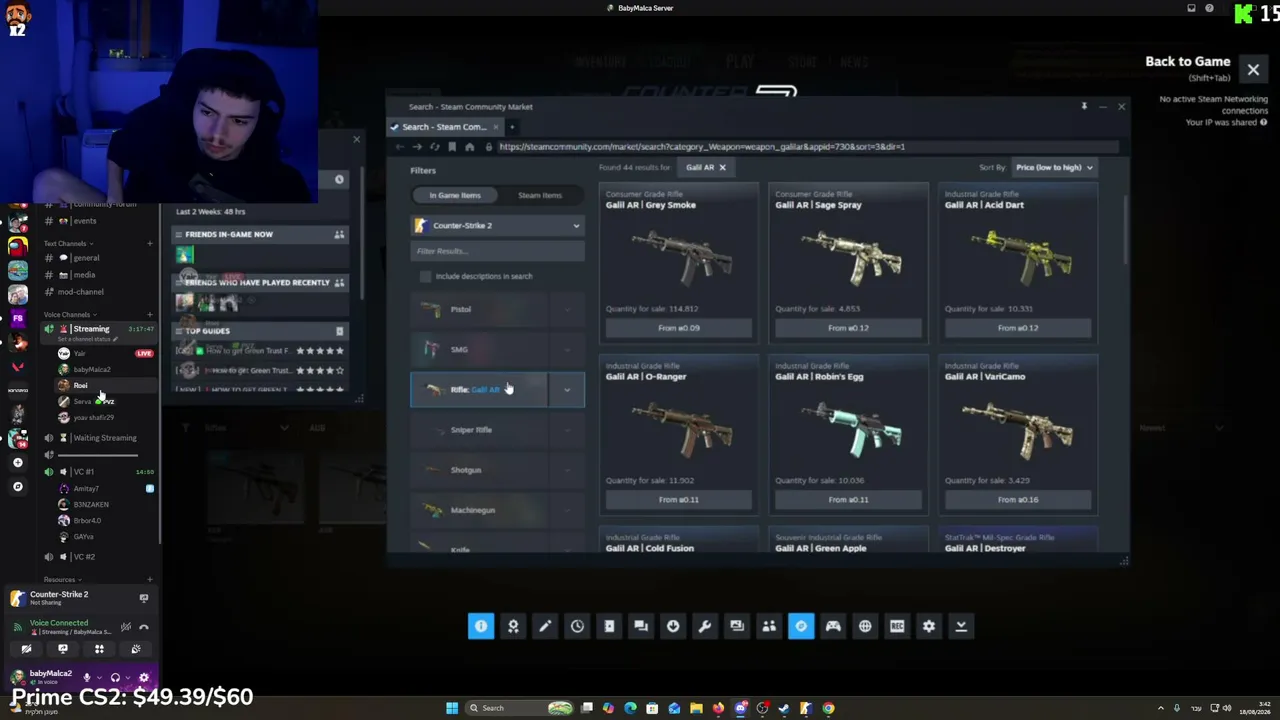Open Google Chrome from the taskbar
The image size is (1280, 720).
(x=828, y=708)
